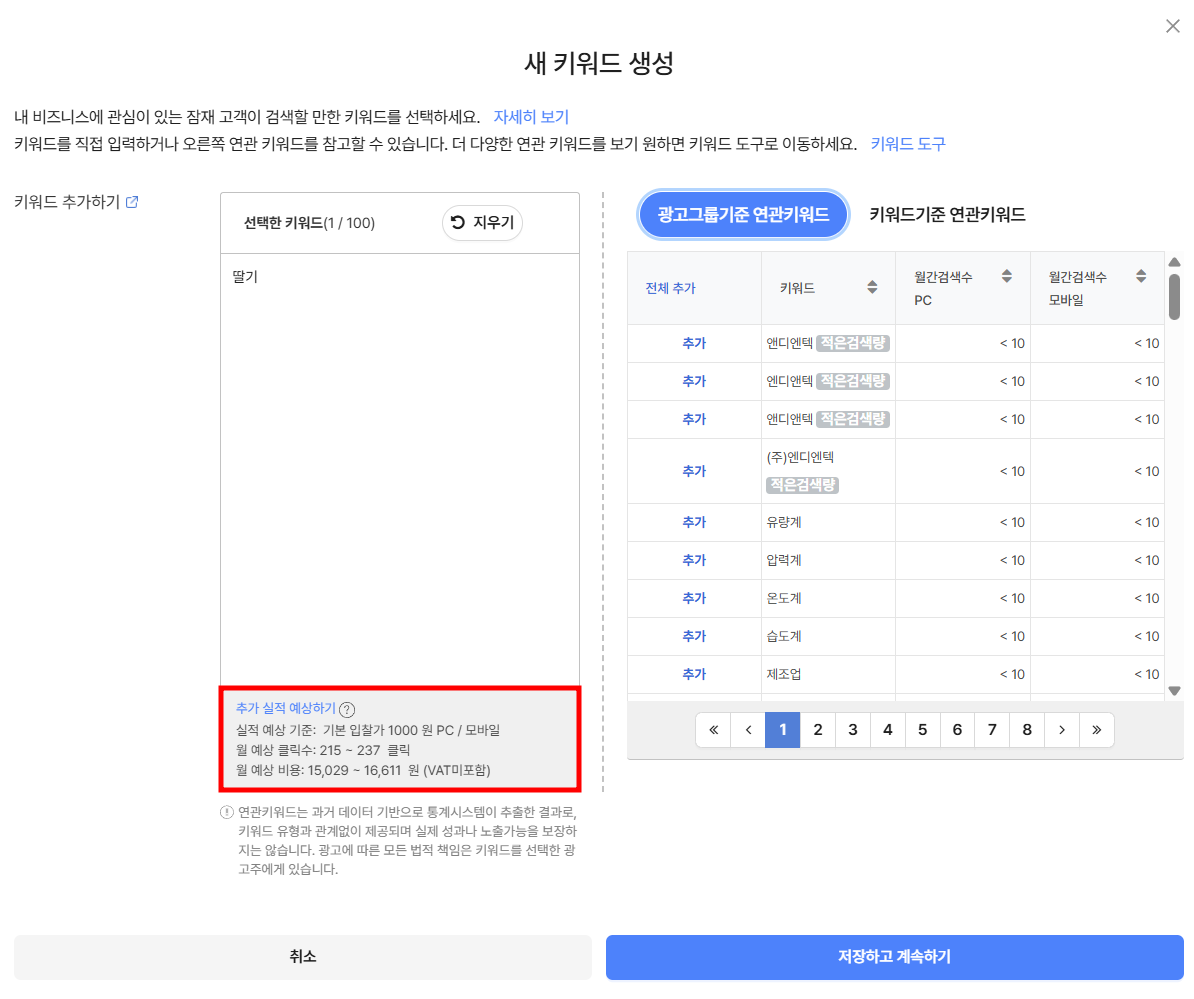Add the 유량계 keyword via 추가
This screenshot has height=999, width=1194.
point(694,522)
